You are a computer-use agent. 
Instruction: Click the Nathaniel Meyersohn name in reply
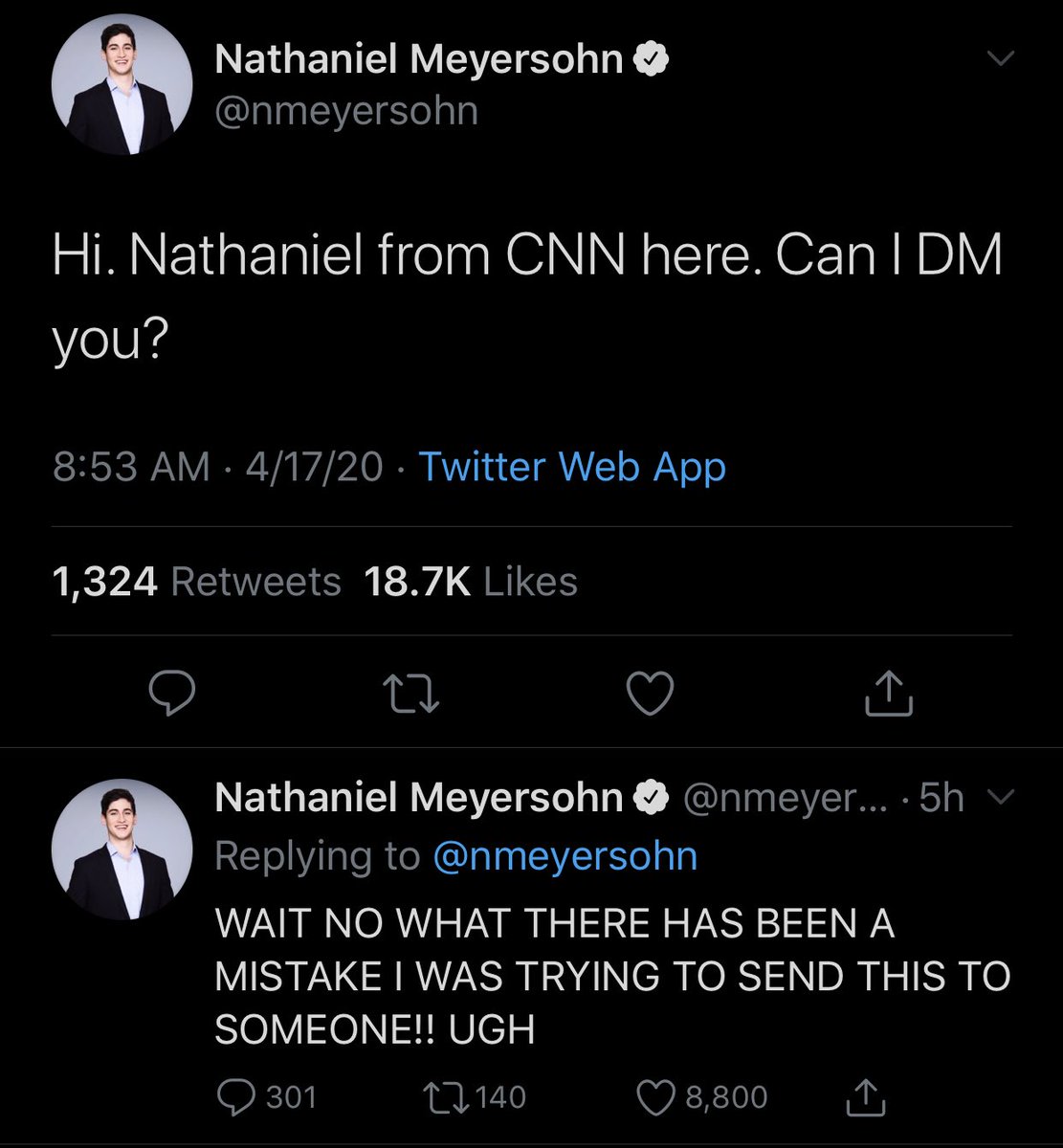pyautogui.click(x=419, y=798)
